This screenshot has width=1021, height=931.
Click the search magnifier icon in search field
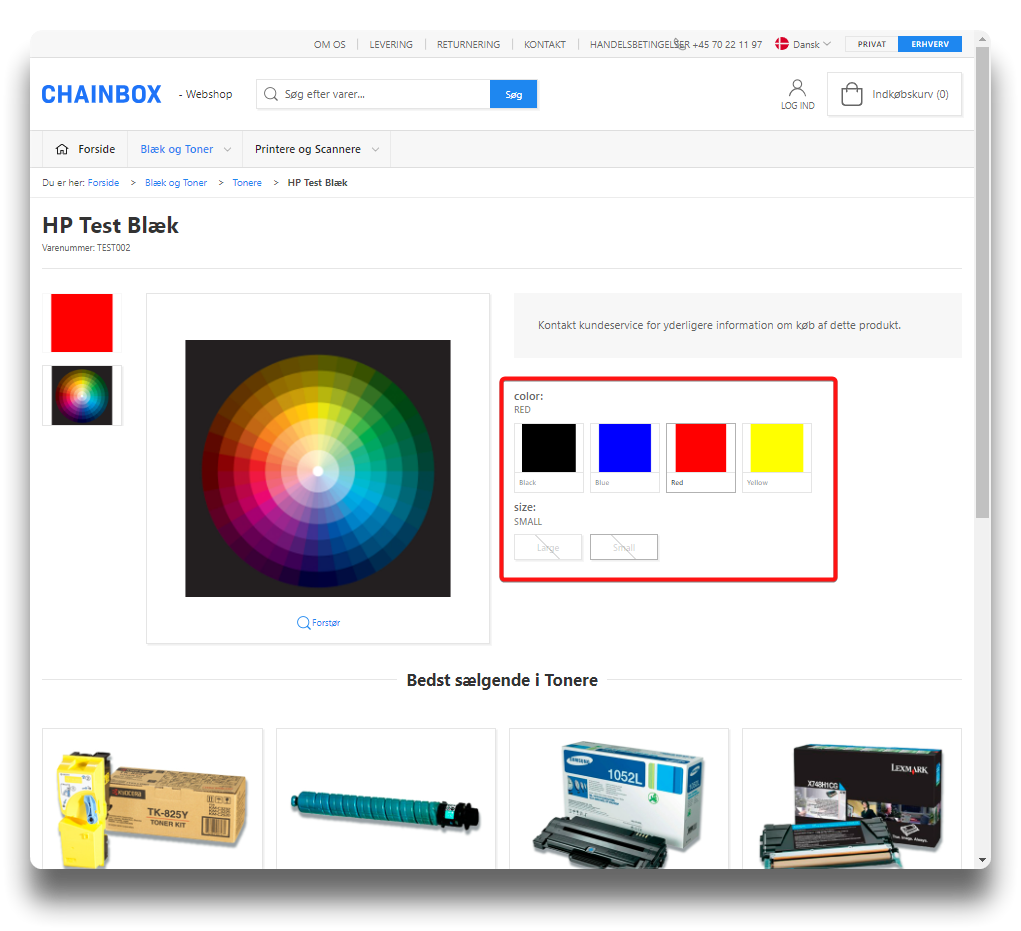point(271,95)
